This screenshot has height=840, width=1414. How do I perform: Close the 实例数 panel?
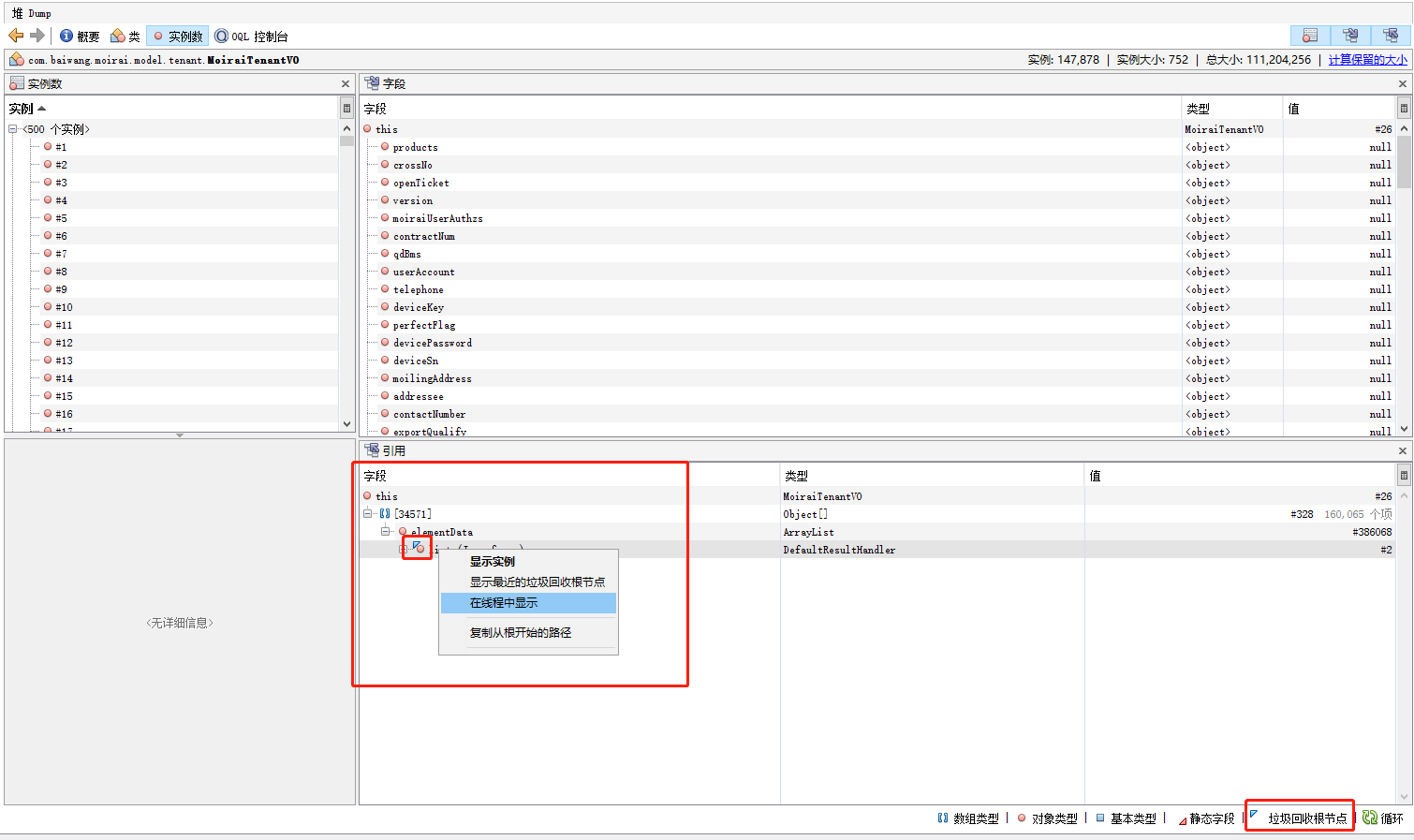(346, 84)
